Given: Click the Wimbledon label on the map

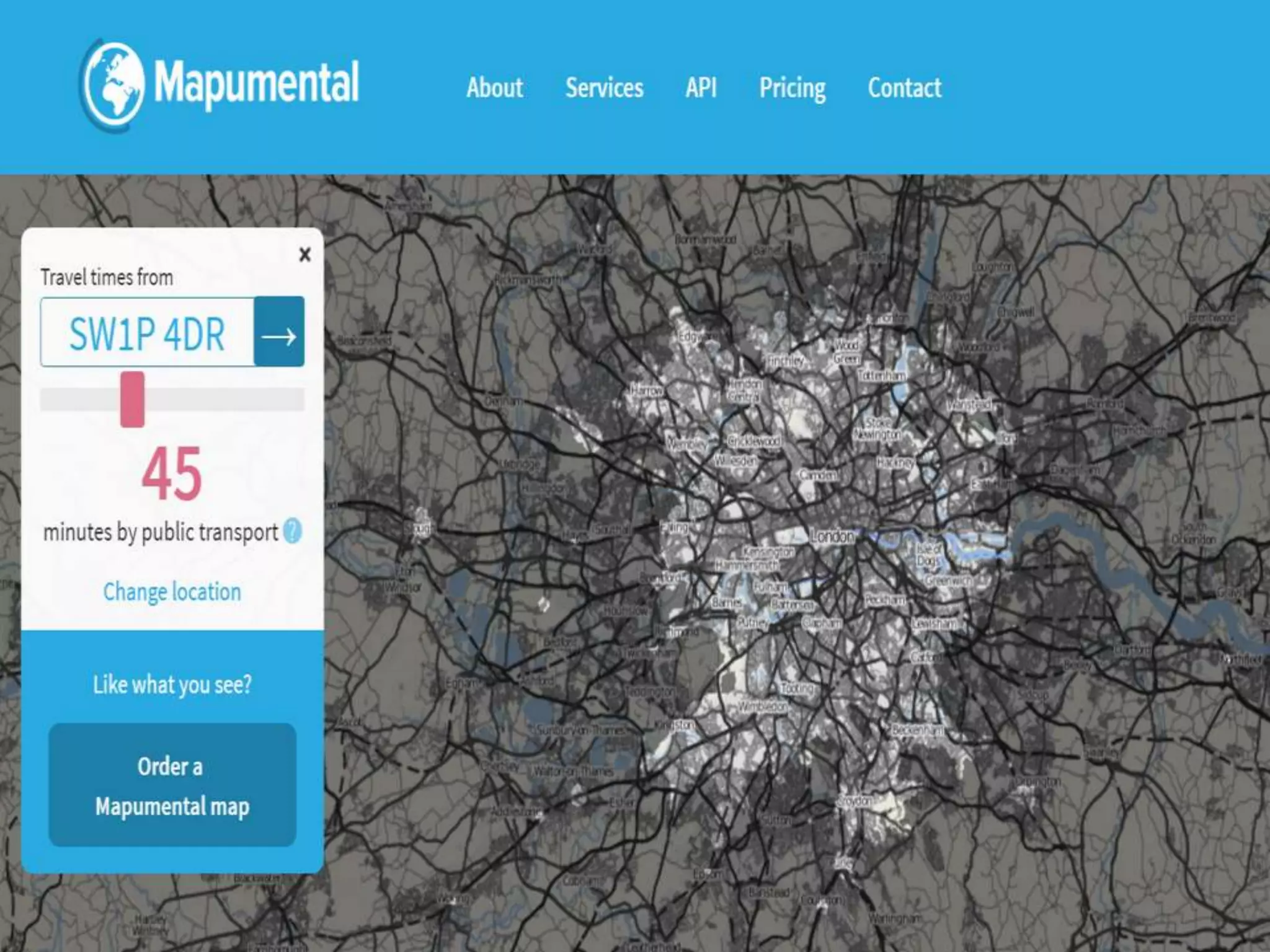Looking at the screenshot, I should 763,706.
